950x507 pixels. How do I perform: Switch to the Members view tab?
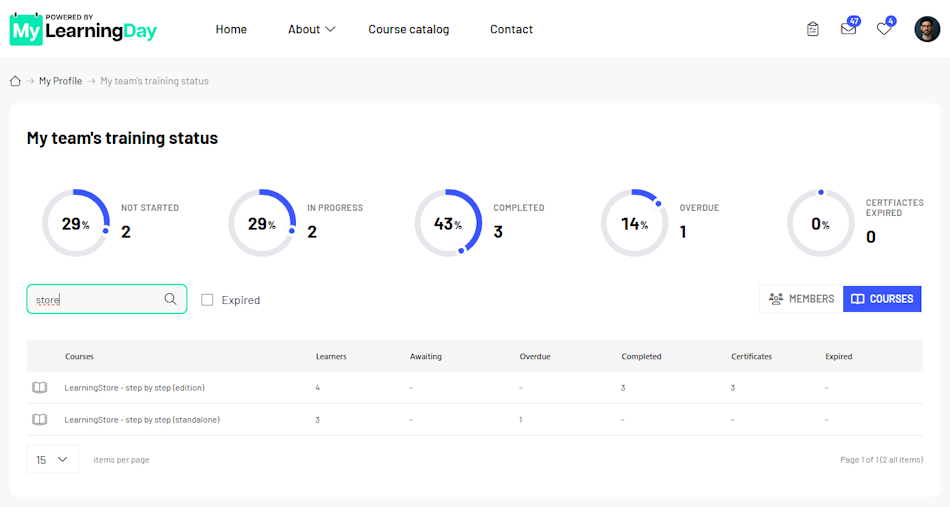801,299
